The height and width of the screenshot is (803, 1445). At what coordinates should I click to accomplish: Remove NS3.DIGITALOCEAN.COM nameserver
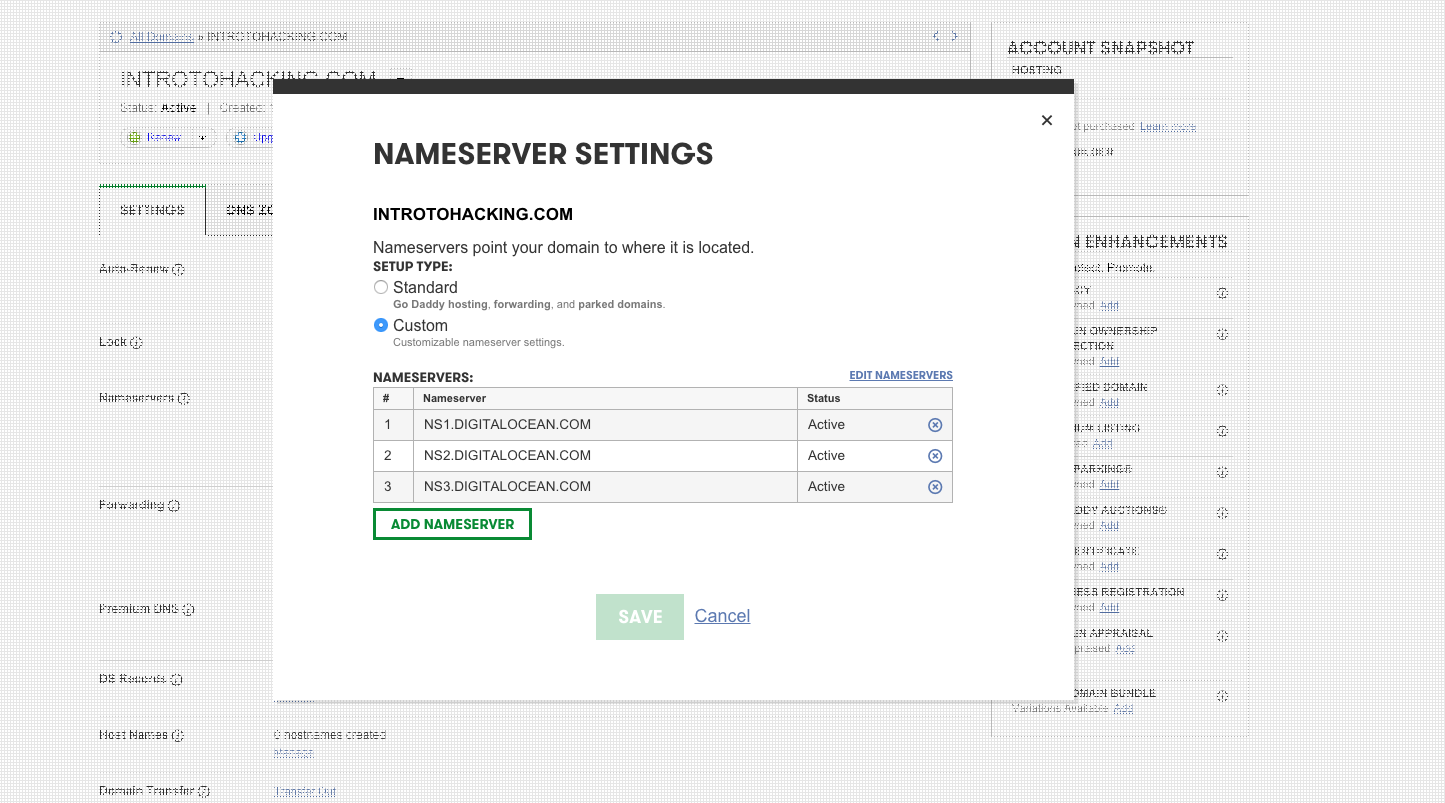tap(935, 487)
